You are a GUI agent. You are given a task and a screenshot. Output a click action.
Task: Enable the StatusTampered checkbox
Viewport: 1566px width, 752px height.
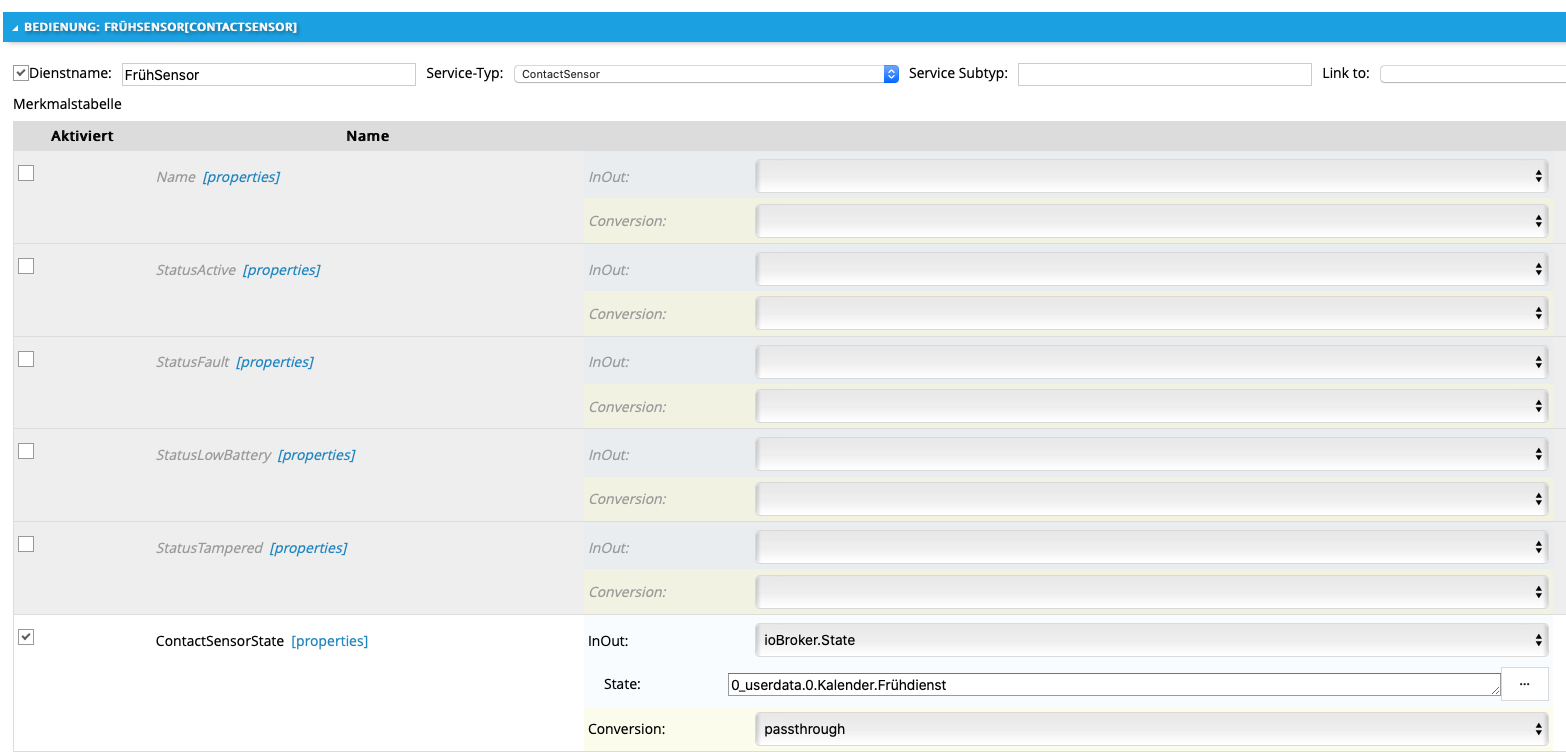26,544
